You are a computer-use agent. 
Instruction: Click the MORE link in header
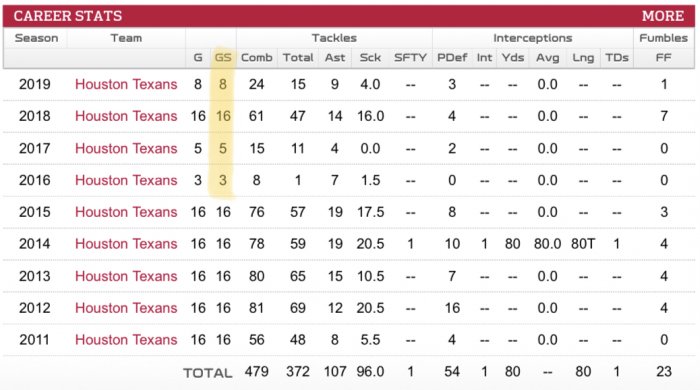(x=662, y=16)
